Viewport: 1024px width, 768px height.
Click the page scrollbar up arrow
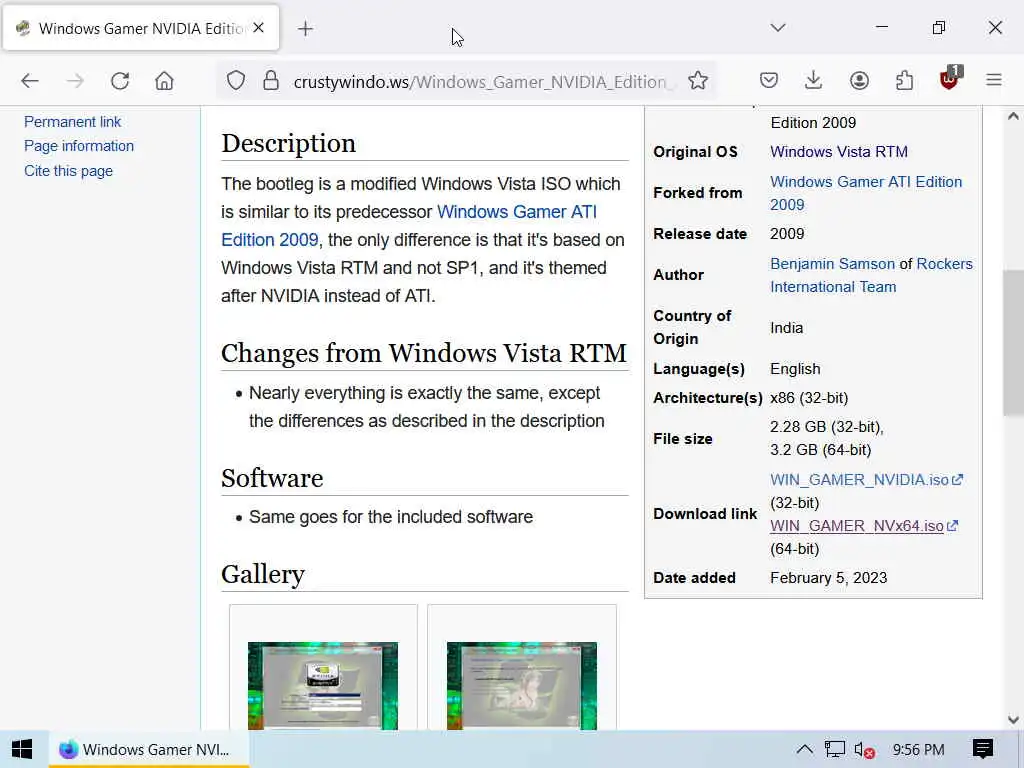pyautogui.click(x=1013, y=116)
